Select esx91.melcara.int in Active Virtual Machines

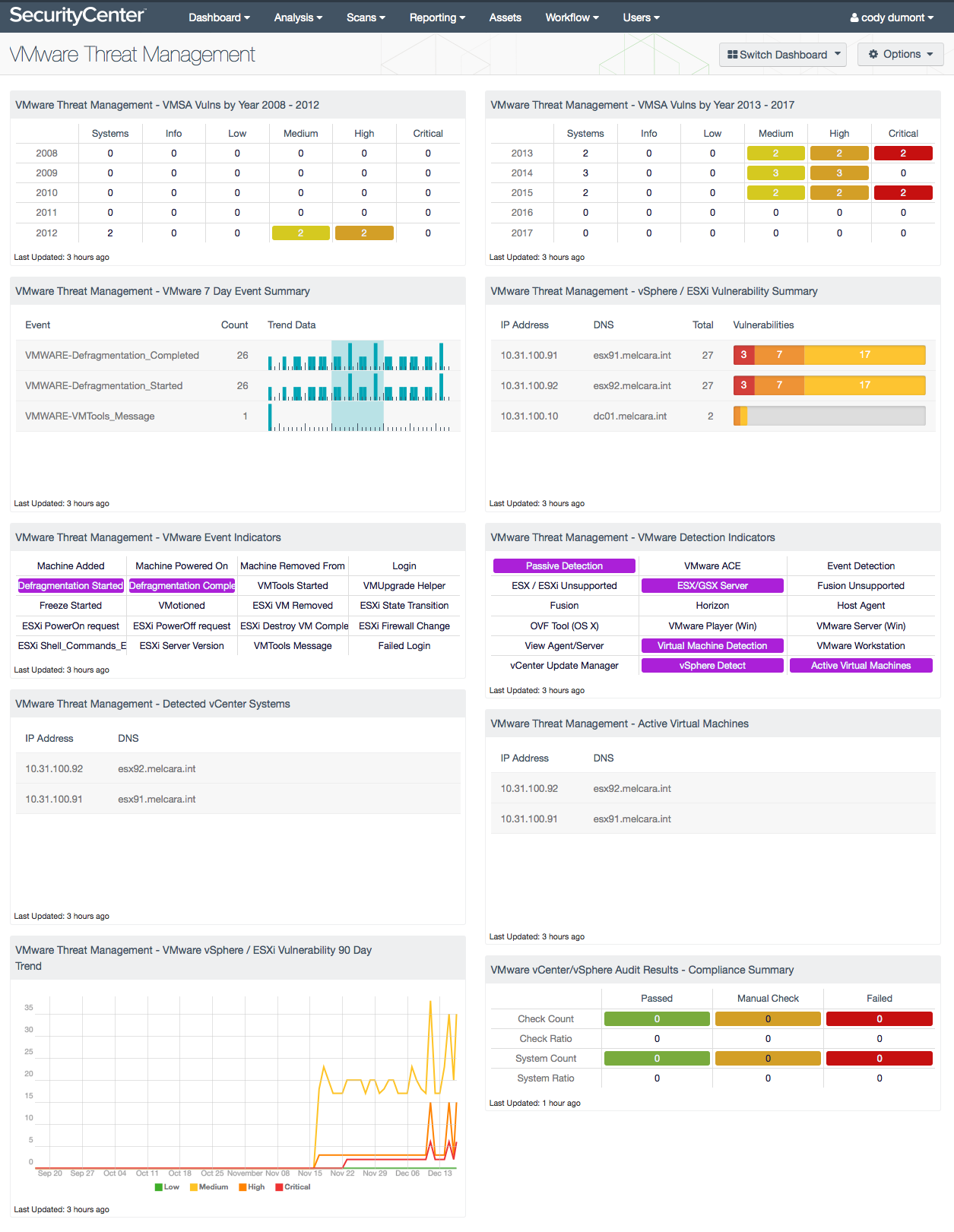coord(632,819)
